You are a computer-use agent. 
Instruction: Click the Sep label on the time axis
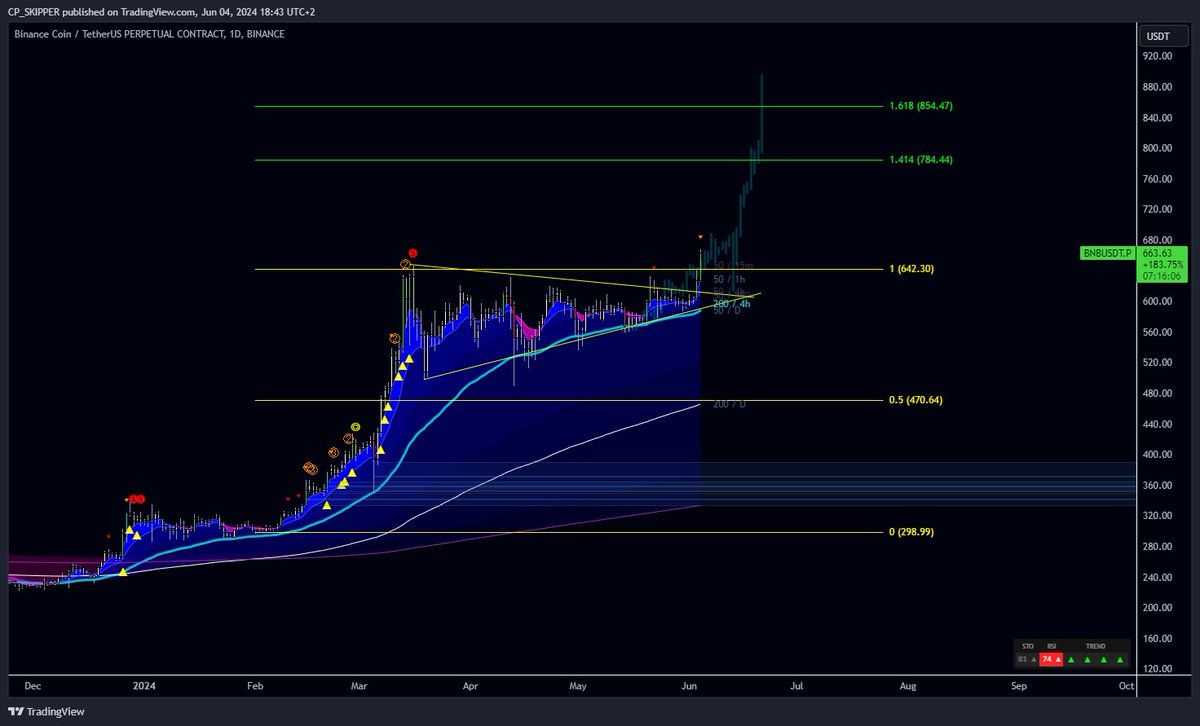tap(1019, 687)
